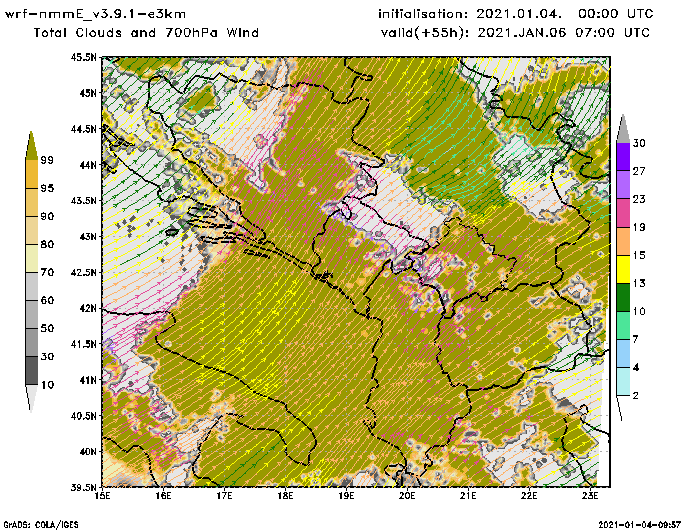Choose the light blue 4–7 wind swatch

point(623,354)
